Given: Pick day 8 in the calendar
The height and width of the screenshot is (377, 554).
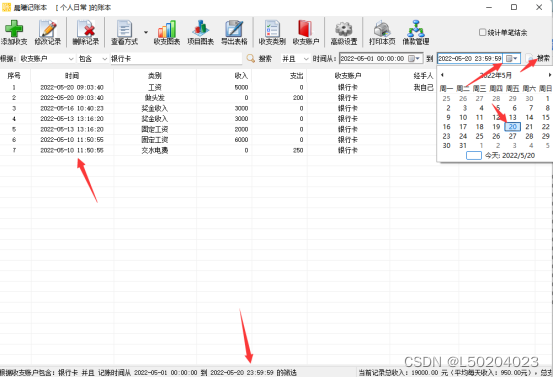Looking at the screenshot, I should click(x=547, y=108).
